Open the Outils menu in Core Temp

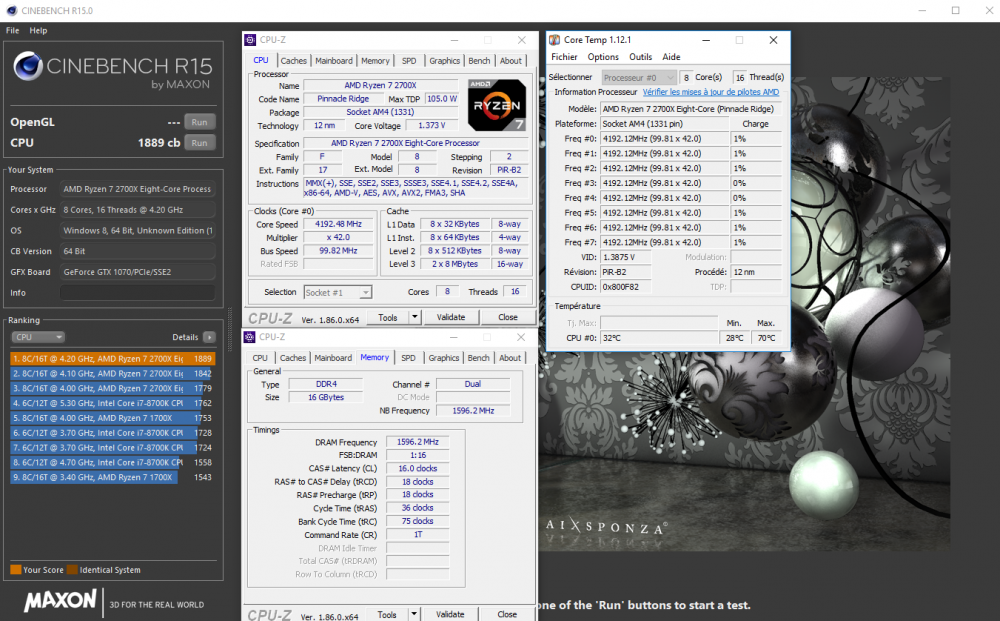(x=641, y=57)
